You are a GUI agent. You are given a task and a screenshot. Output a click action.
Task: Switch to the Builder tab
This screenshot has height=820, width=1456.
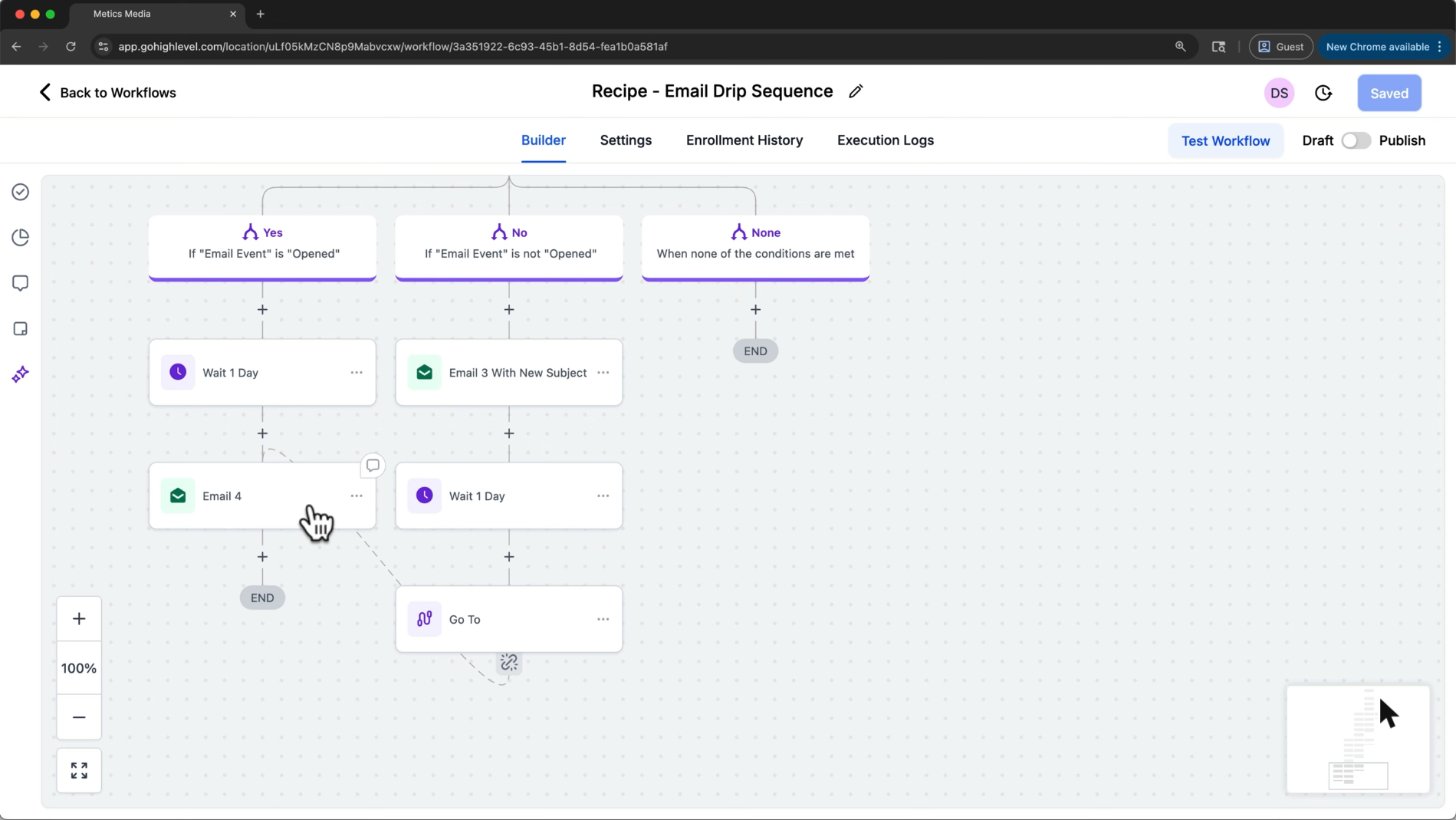pos(543,141)
